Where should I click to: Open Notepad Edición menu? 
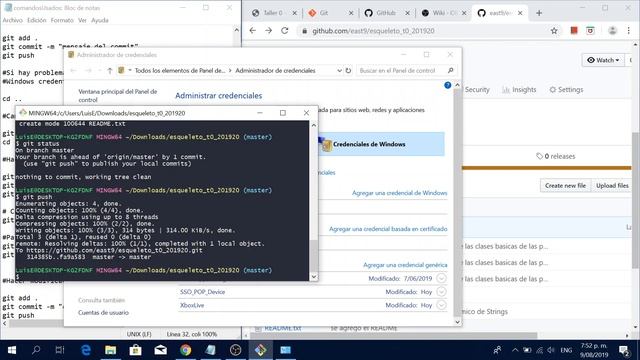(36, 20)
